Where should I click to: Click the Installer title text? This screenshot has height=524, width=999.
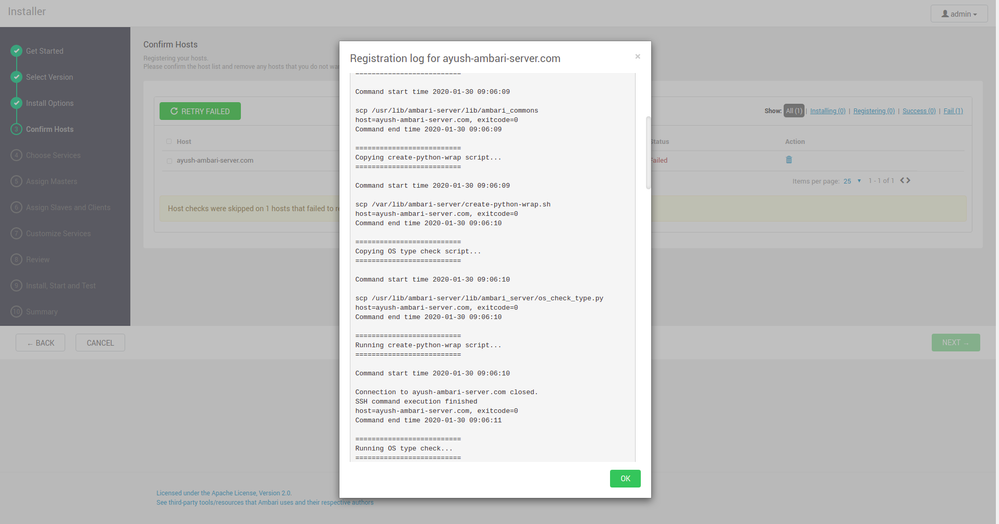coord(27,11)
